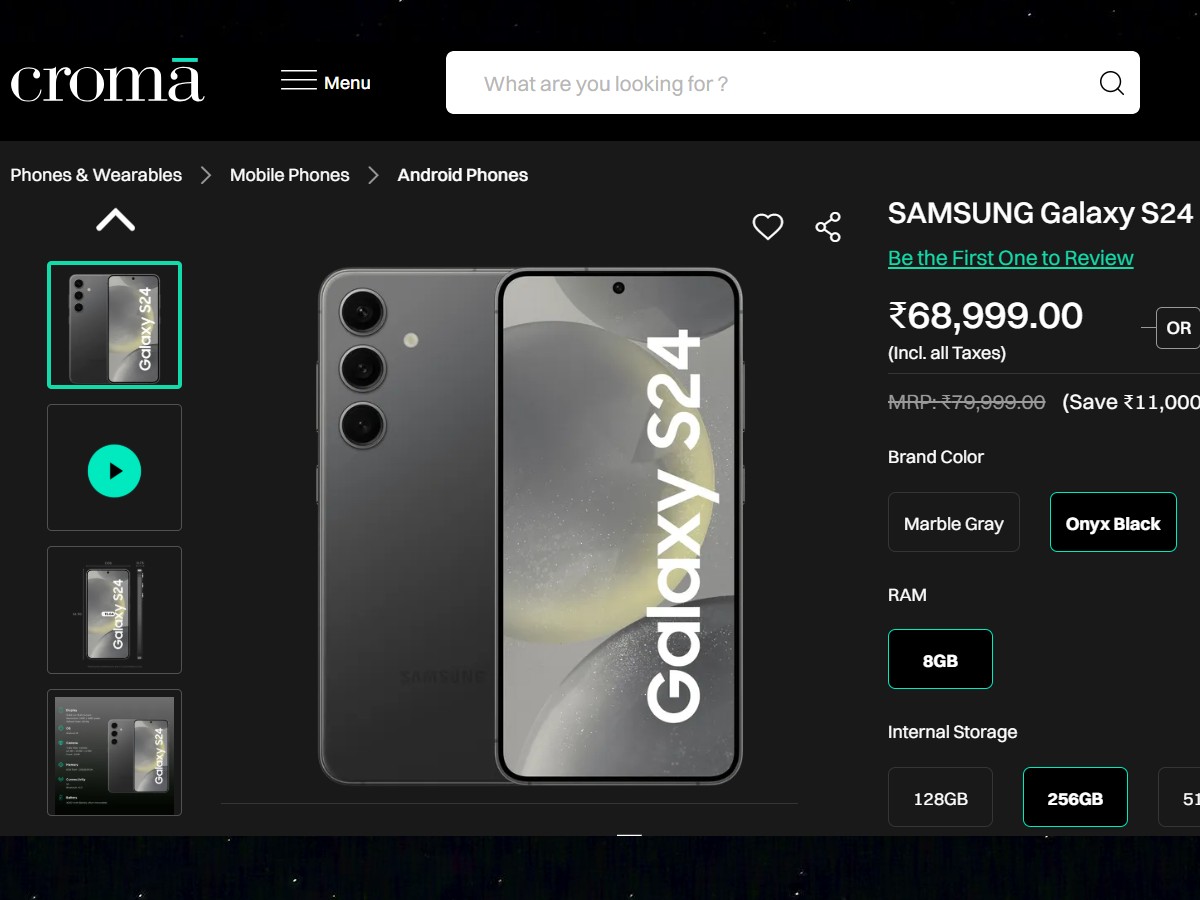Viewport: 1200px width, 900px height.
Task: Select 8GB RAM option
Action: pyautogui.click(x=940, y=660)
